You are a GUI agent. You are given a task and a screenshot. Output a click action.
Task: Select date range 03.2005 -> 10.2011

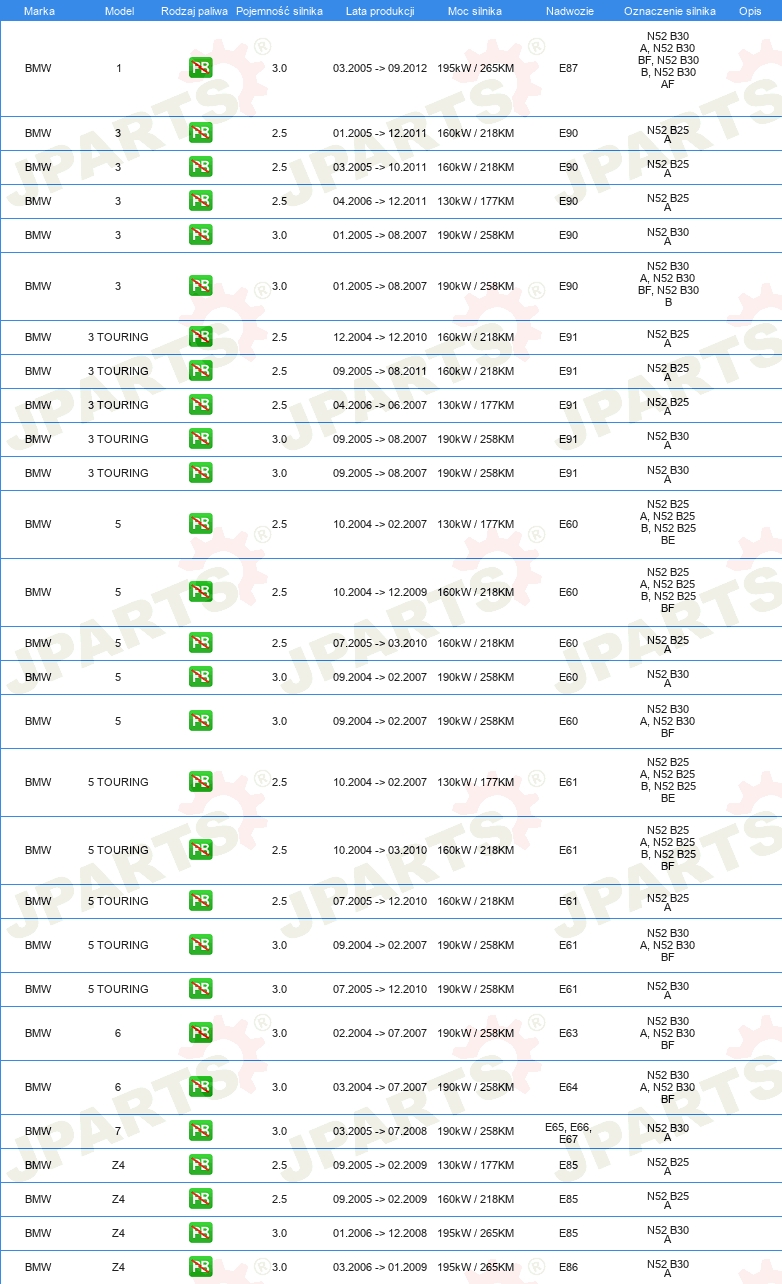[x=380, y=167]
